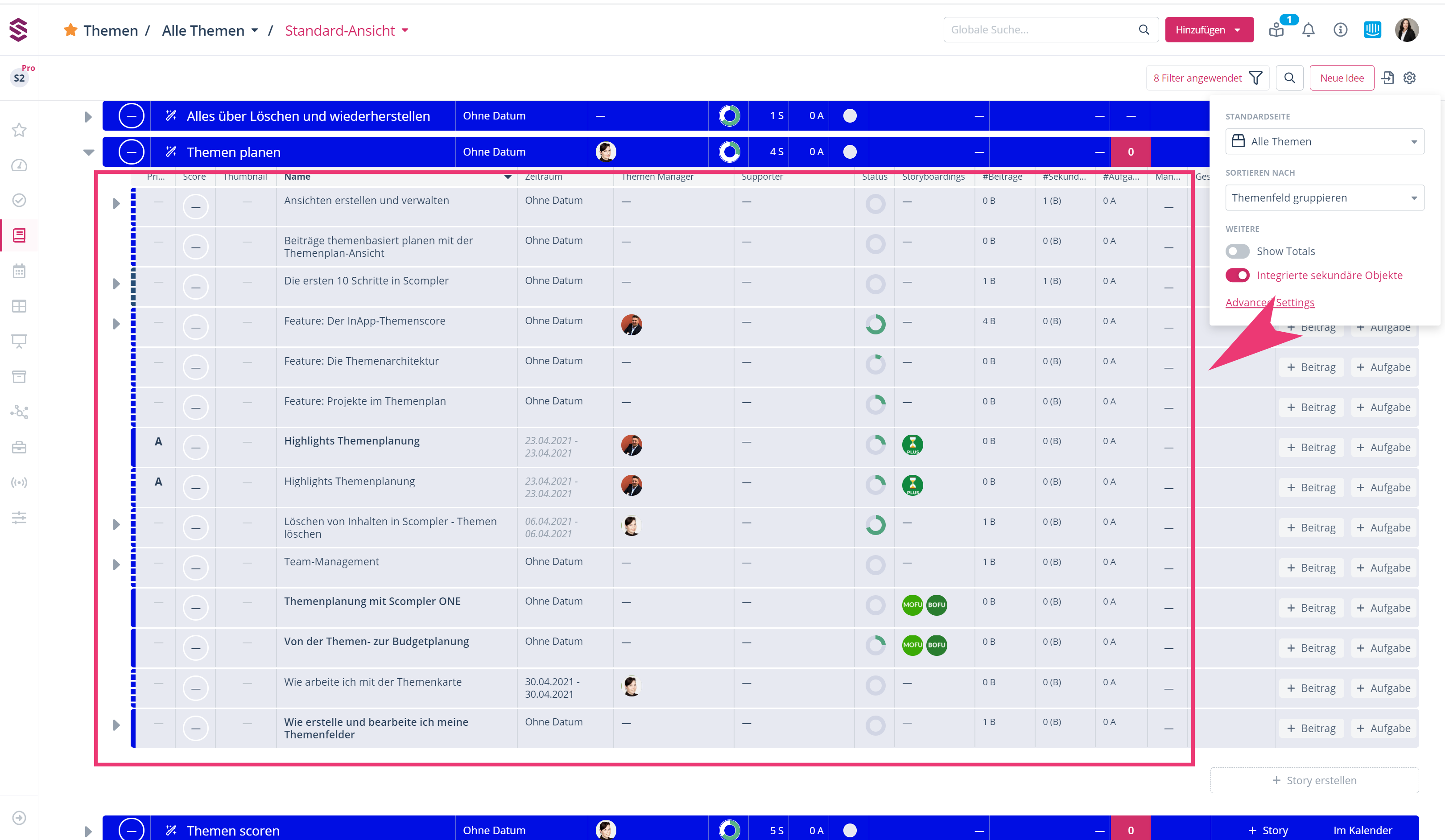Enable the Show Totals toggle
Screen dimensions: 1445x840
pos(1237,251)
